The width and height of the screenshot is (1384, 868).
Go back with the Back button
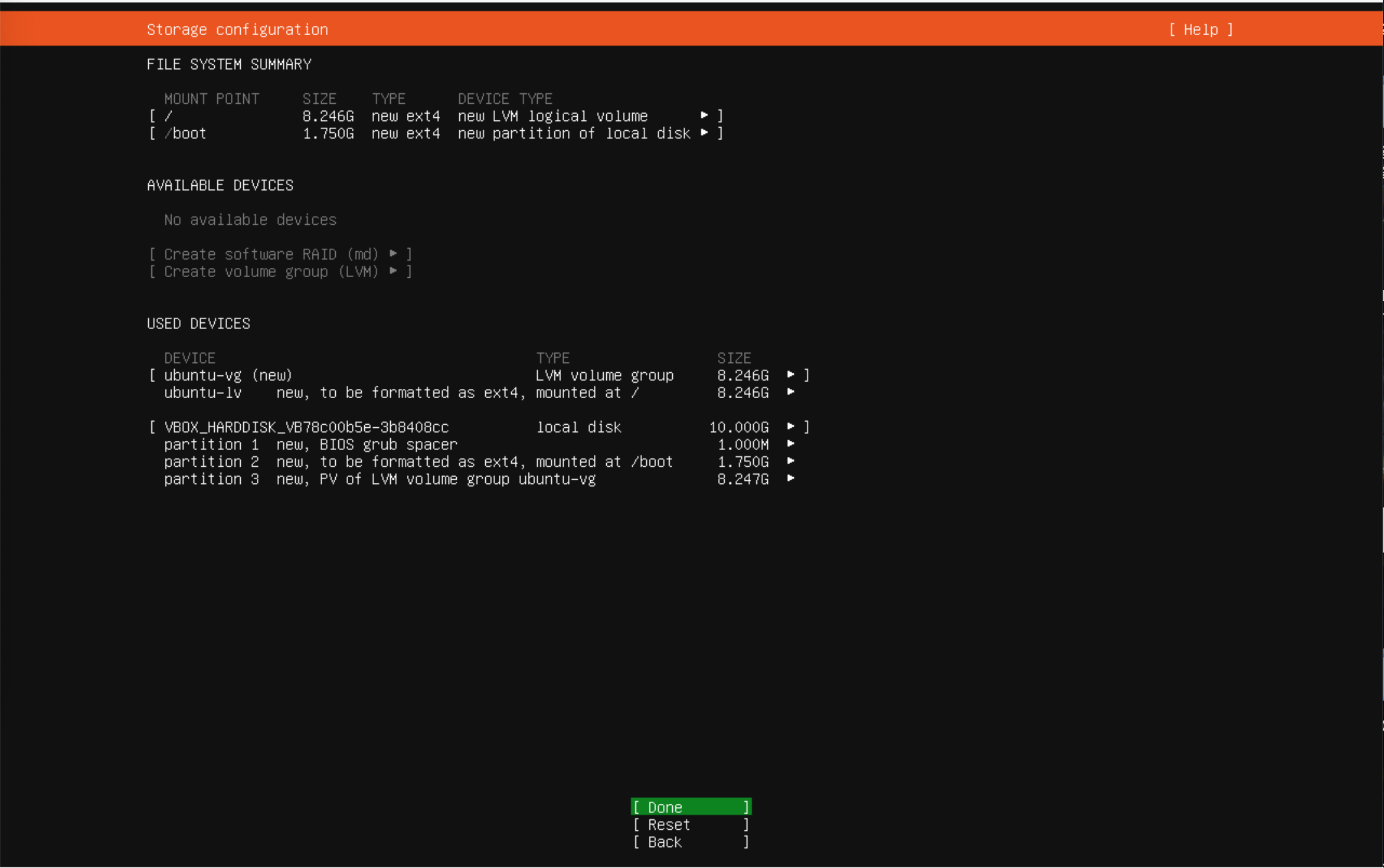pos(690,841)
